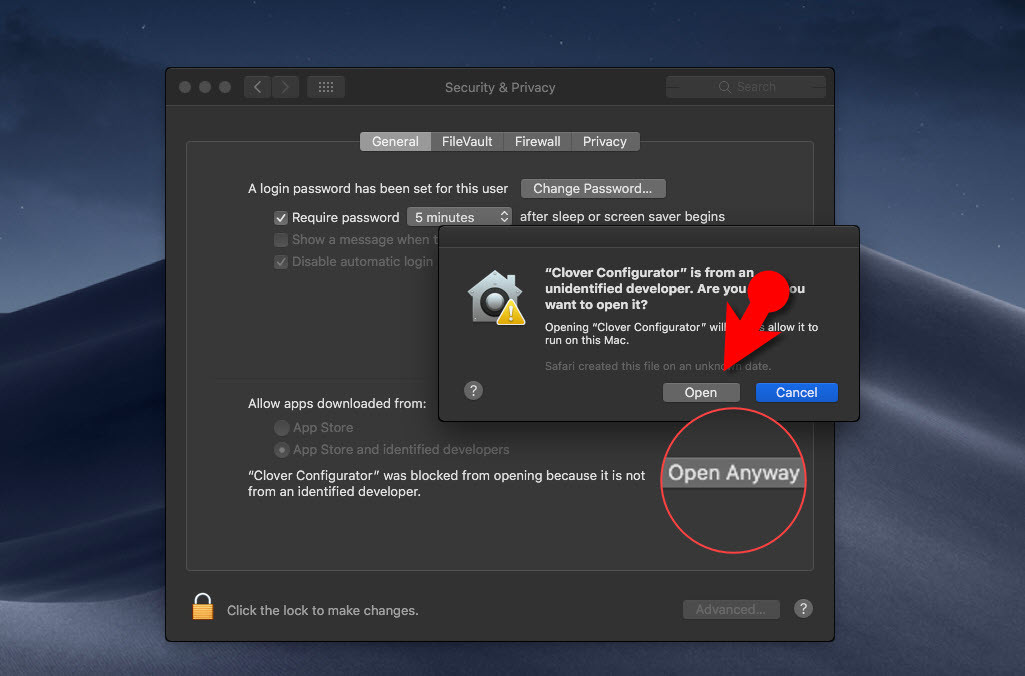Open help in the Clover Configurator dialog

(x=473, y=391)
